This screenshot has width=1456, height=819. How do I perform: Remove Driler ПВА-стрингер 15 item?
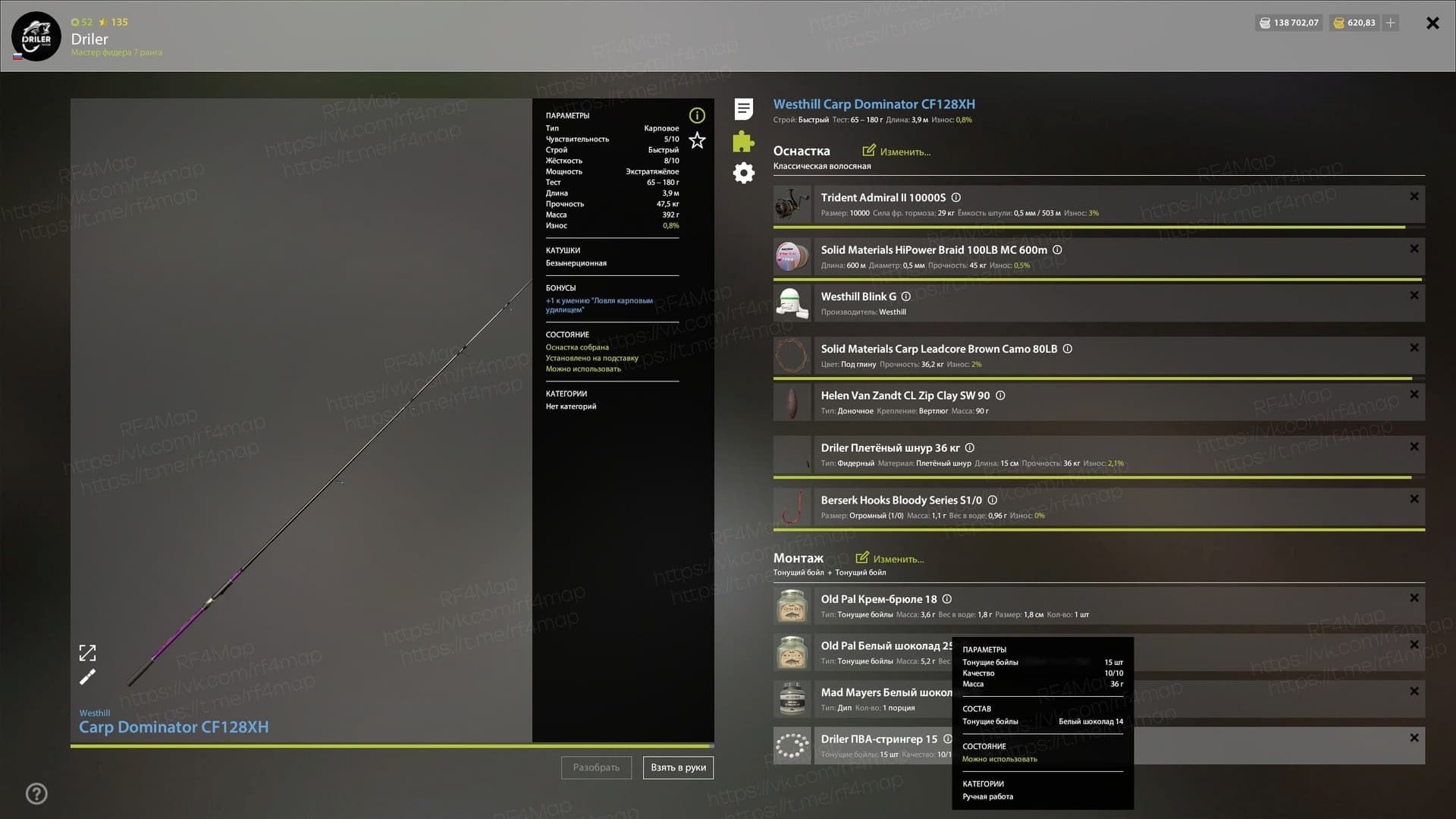click(x=1414, y=738)
